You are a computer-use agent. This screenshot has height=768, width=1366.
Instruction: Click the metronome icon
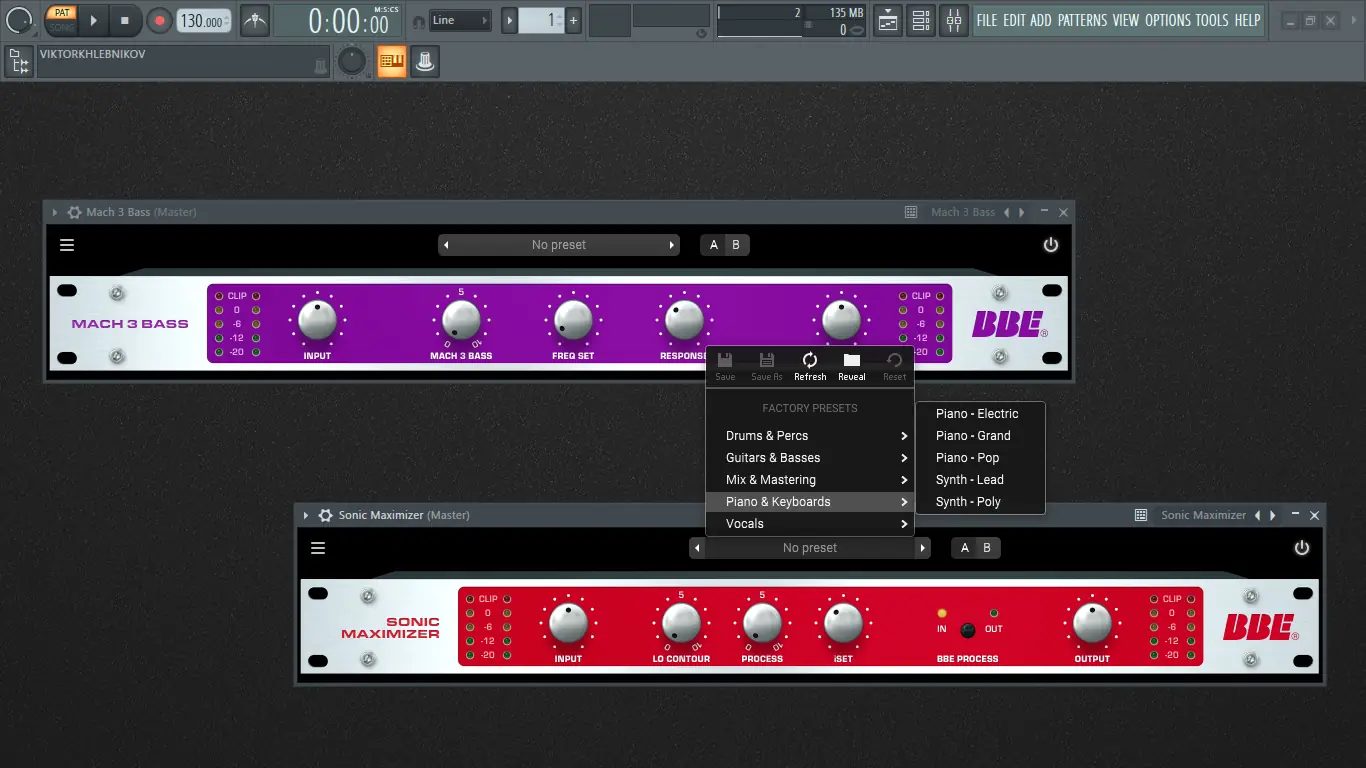click(x=255, y=20)
